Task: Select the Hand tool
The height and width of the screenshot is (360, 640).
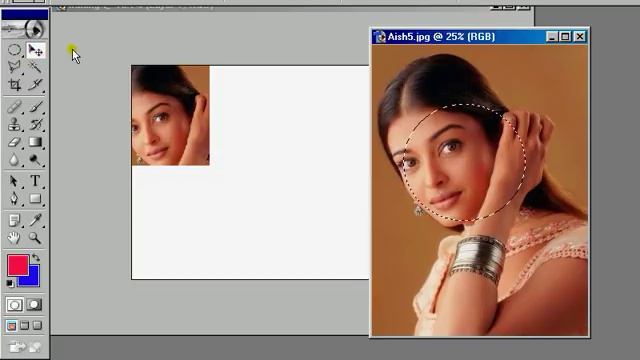Action: pos(14,238)
